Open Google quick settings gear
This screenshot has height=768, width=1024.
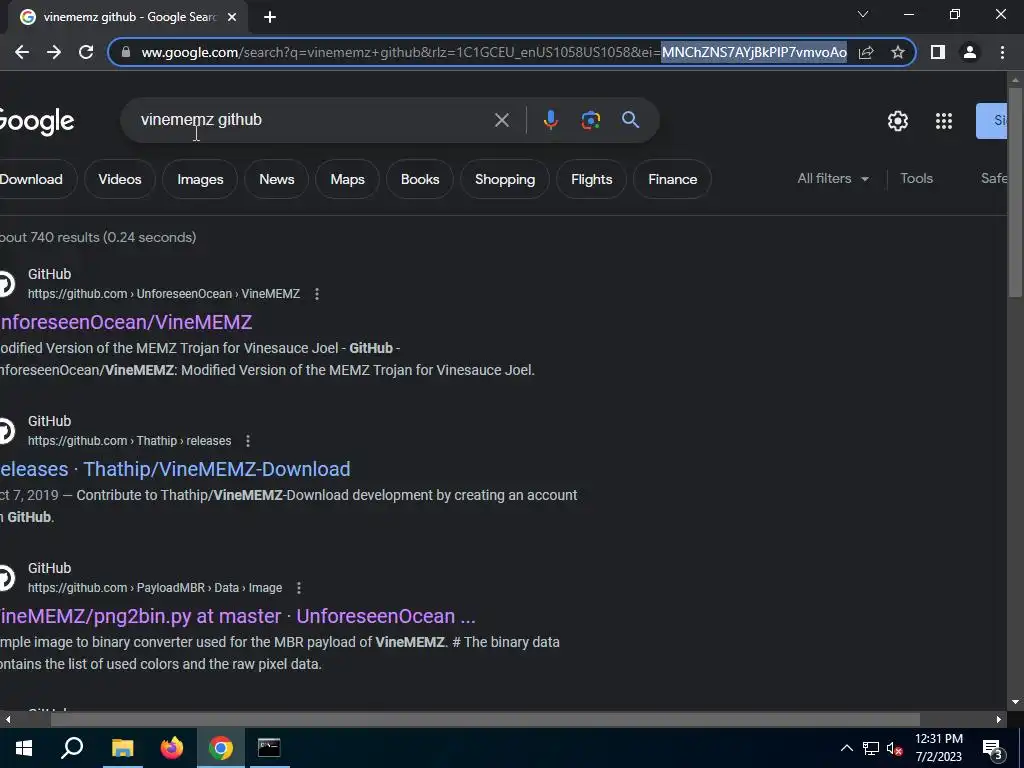[x=898, y=121]
